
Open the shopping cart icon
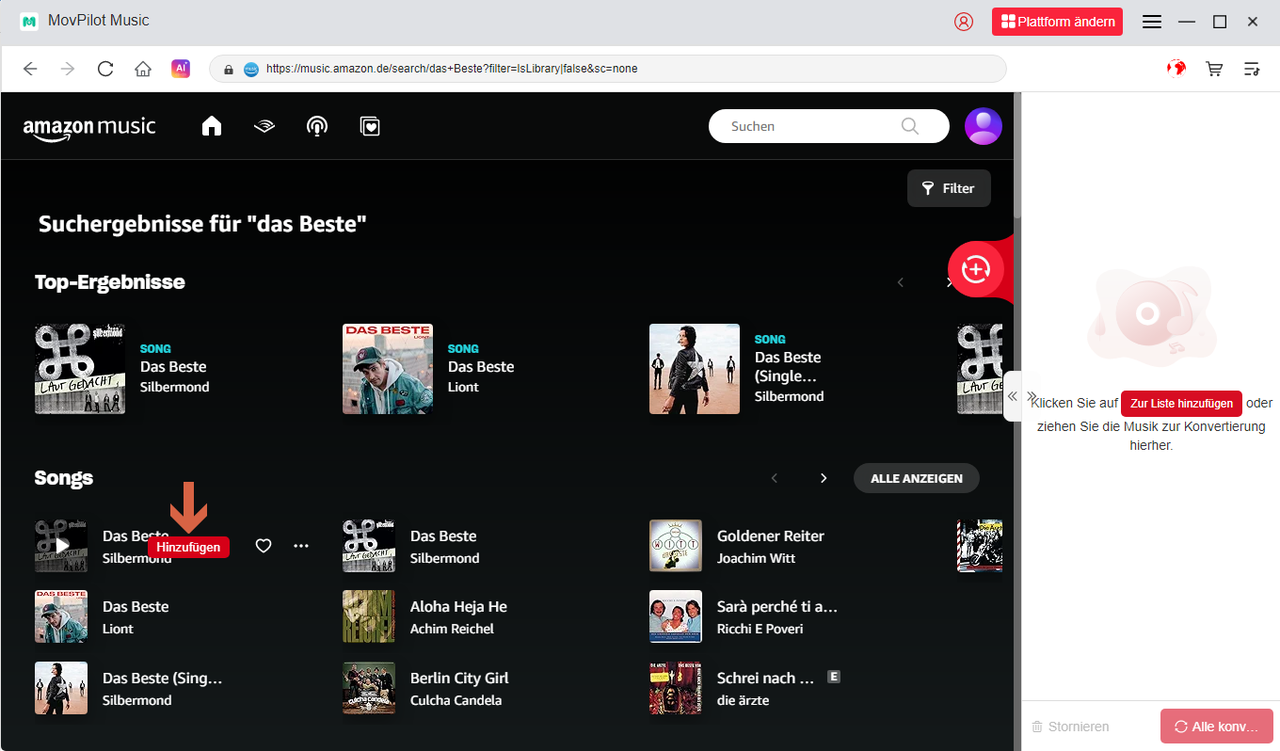(x=1214, y=69)
